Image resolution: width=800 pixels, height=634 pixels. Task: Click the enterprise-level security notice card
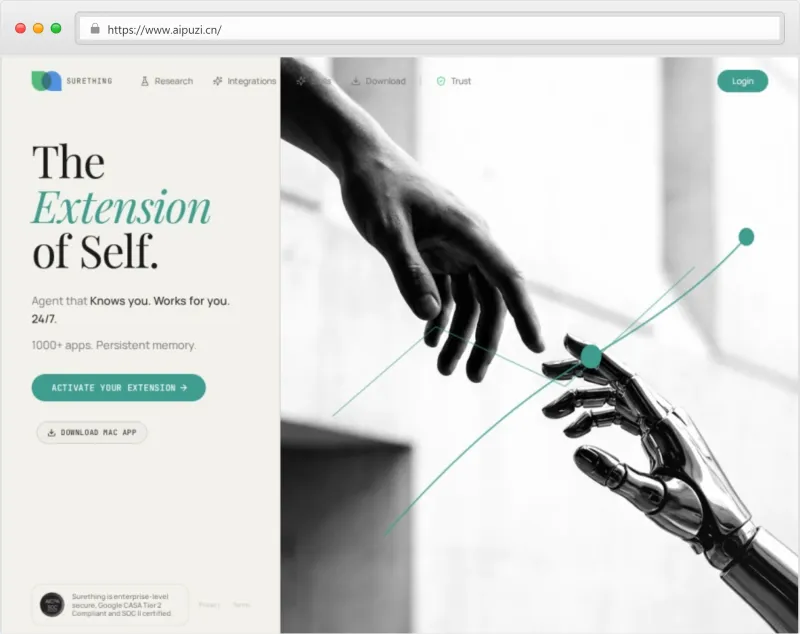click(x=110, y=605)
